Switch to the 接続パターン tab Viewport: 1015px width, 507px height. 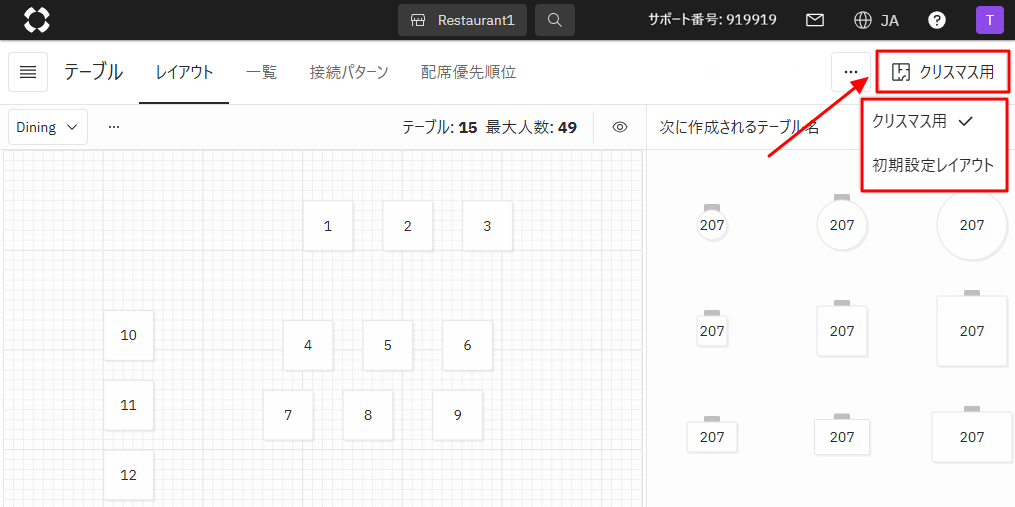[x=349, y=73]
